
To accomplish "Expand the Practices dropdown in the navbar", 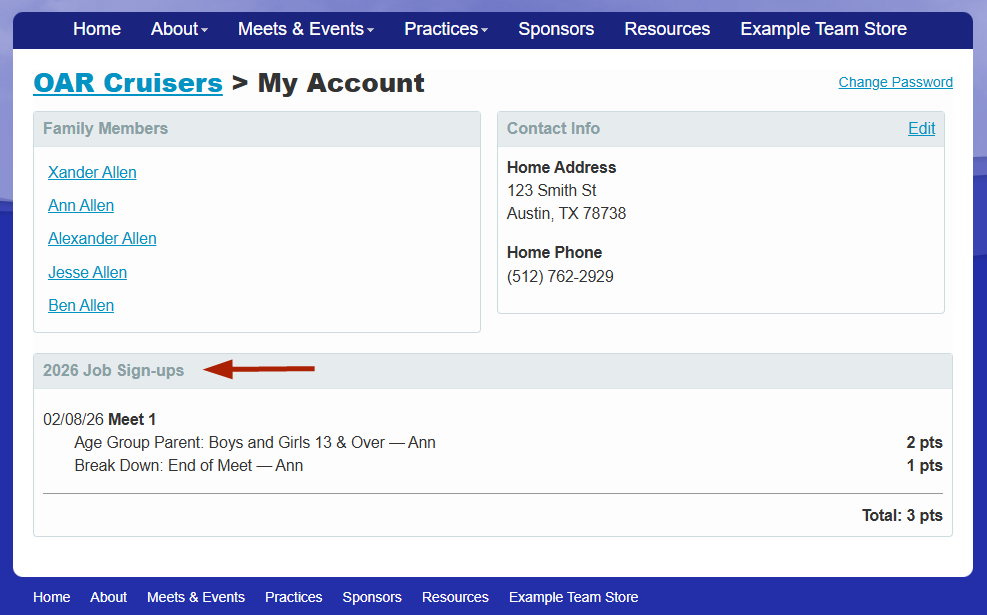I will 444,29.
